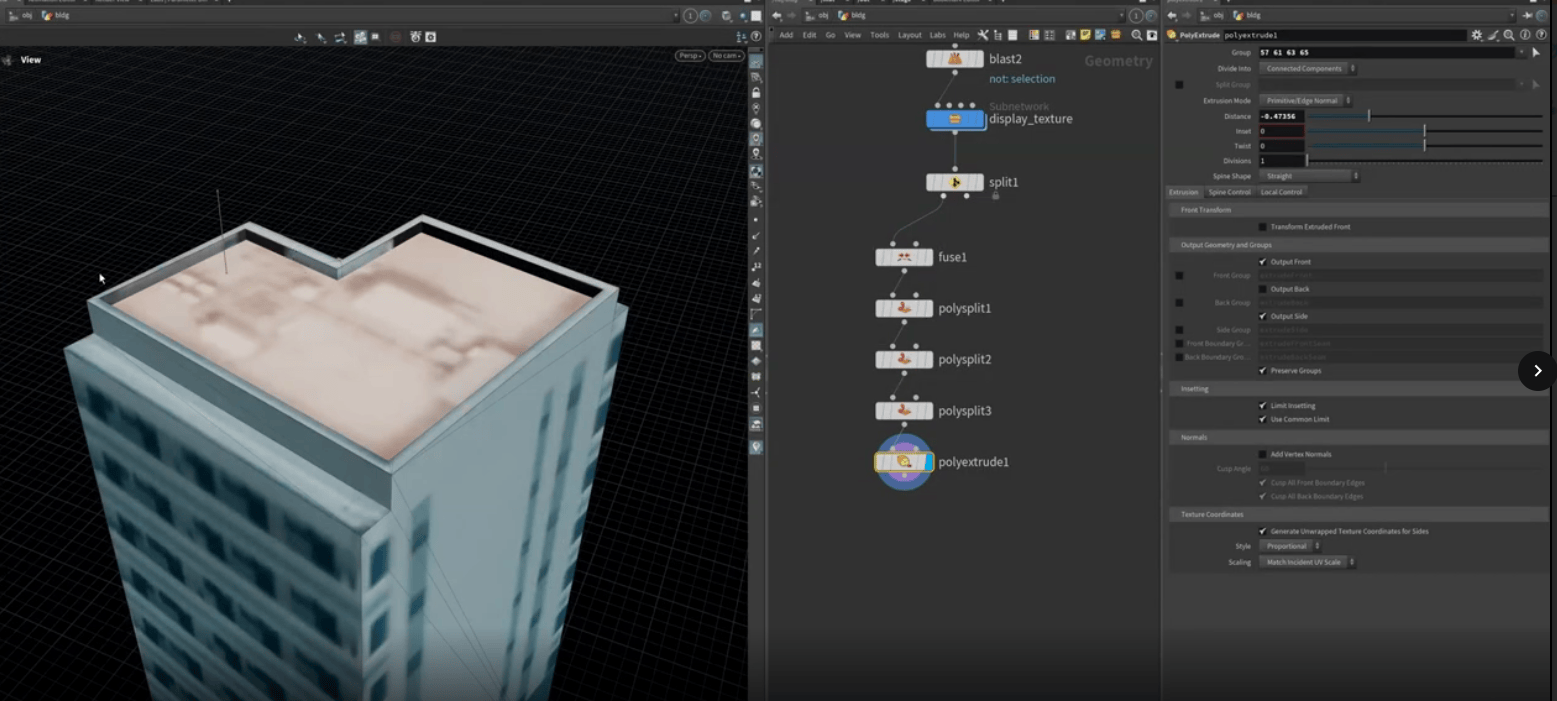Image resolution: width=1557 pixels, height=701 pixels.
Task: Enable Transform Extruded Front checkbox
Action: (x=1262, y=227)
